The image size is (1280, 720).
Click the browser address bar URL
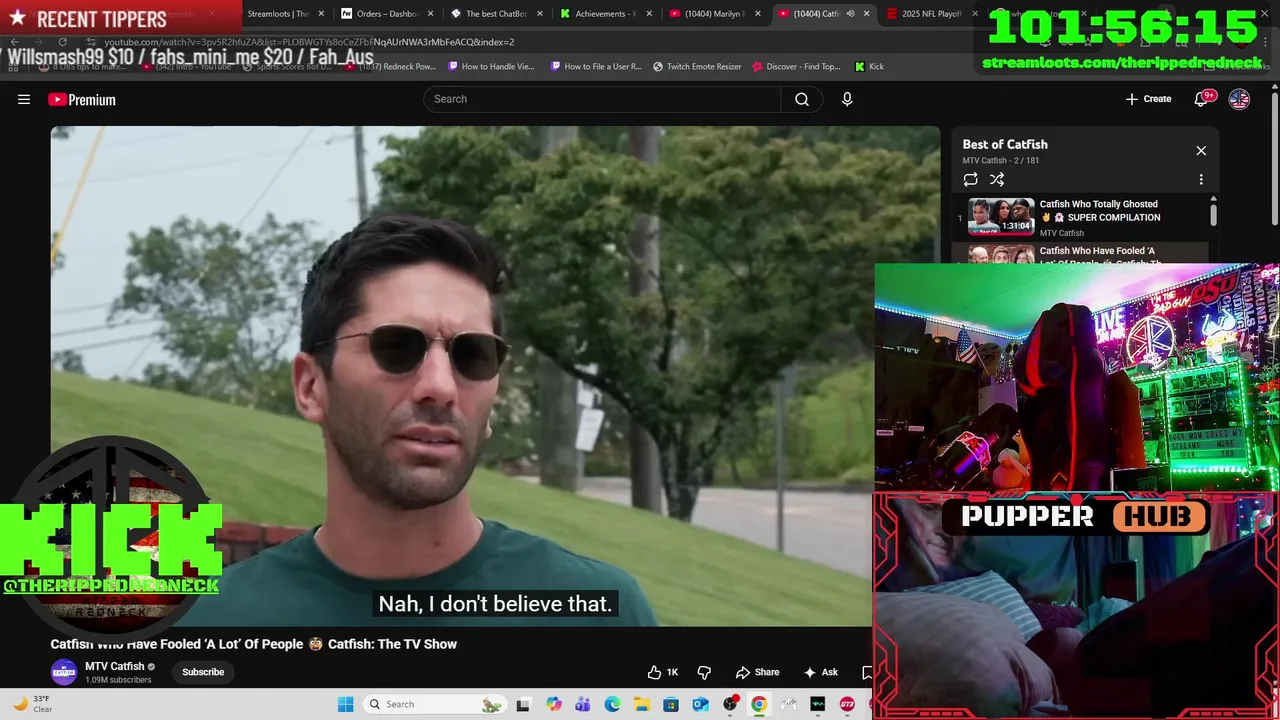coord(309,42)
